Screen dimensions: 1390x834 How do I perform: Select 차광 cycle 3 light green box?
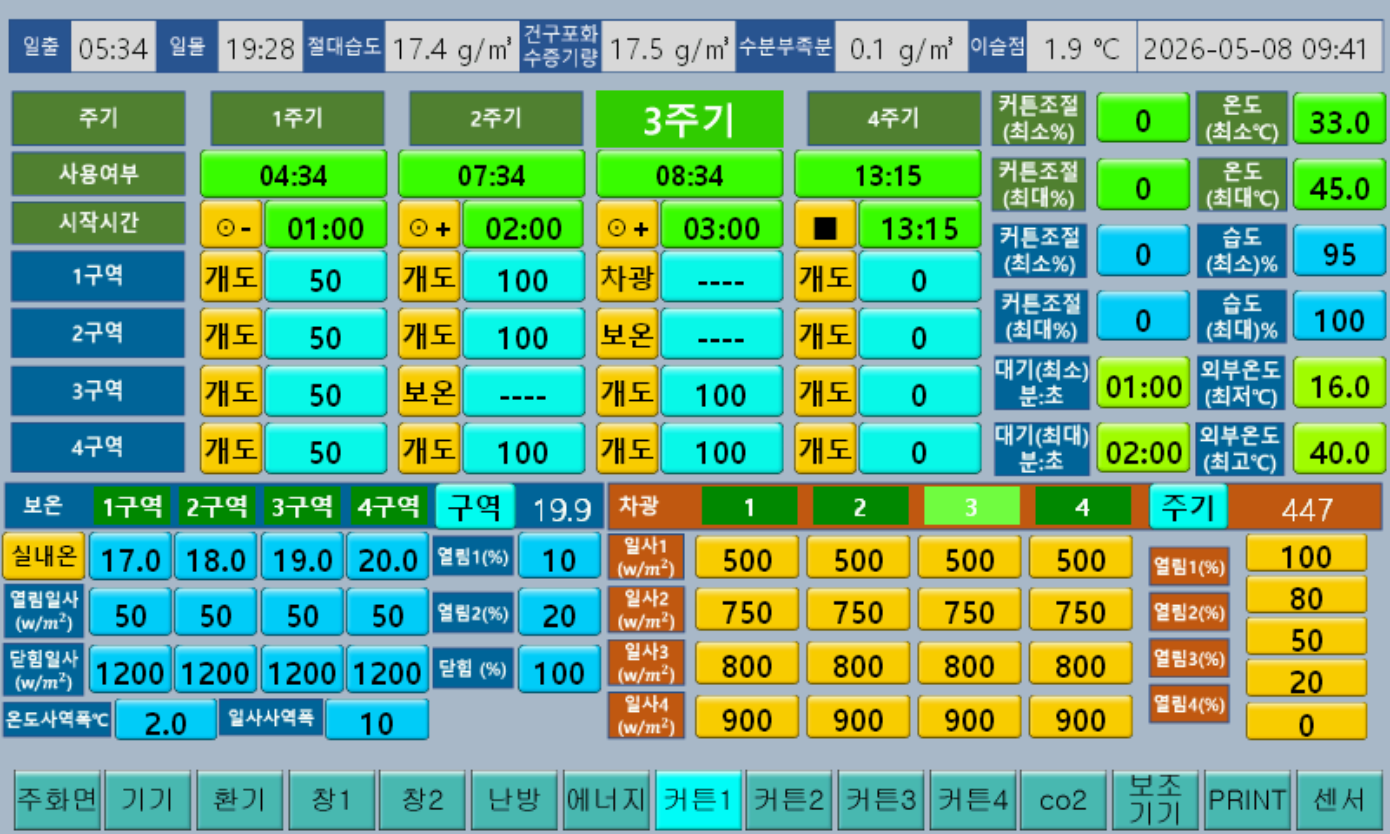[971, 507]
